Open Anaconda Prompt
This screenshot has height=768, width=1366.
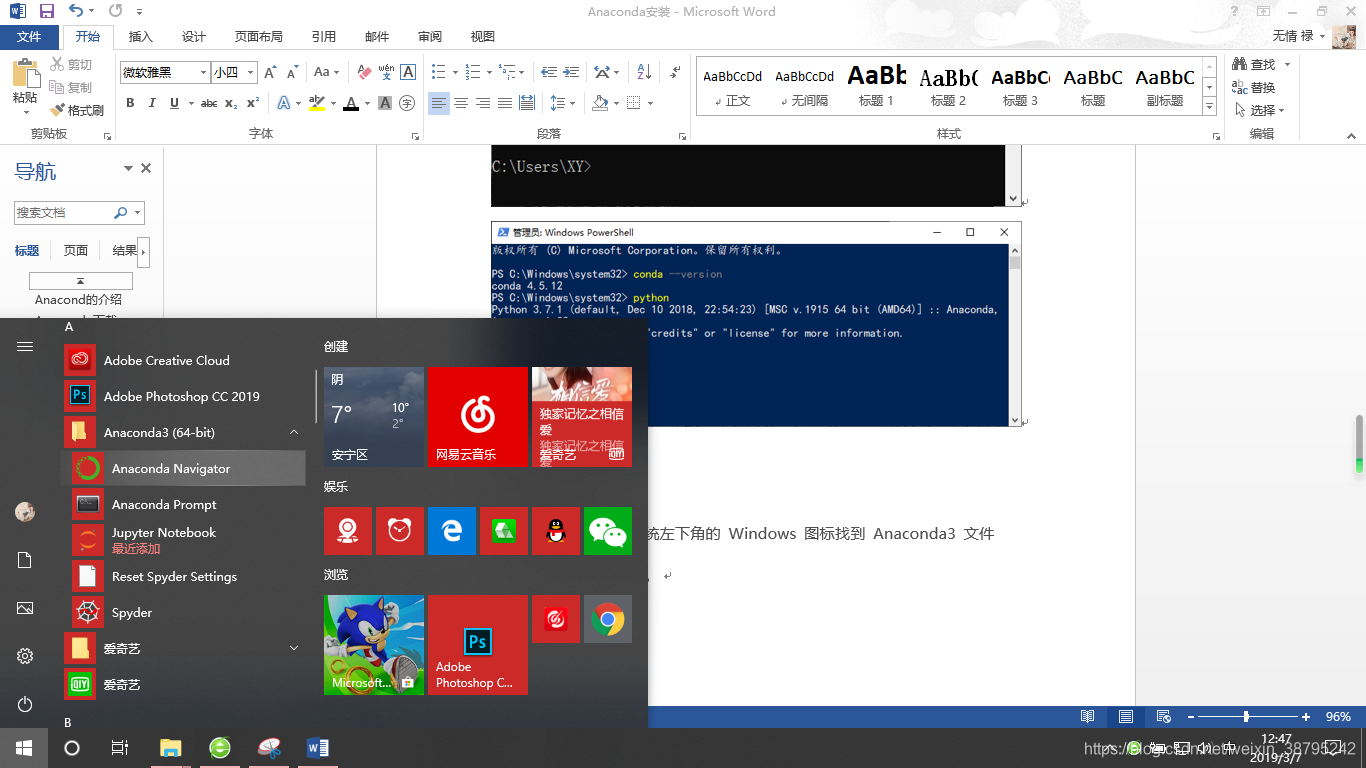tap(184, 505)
